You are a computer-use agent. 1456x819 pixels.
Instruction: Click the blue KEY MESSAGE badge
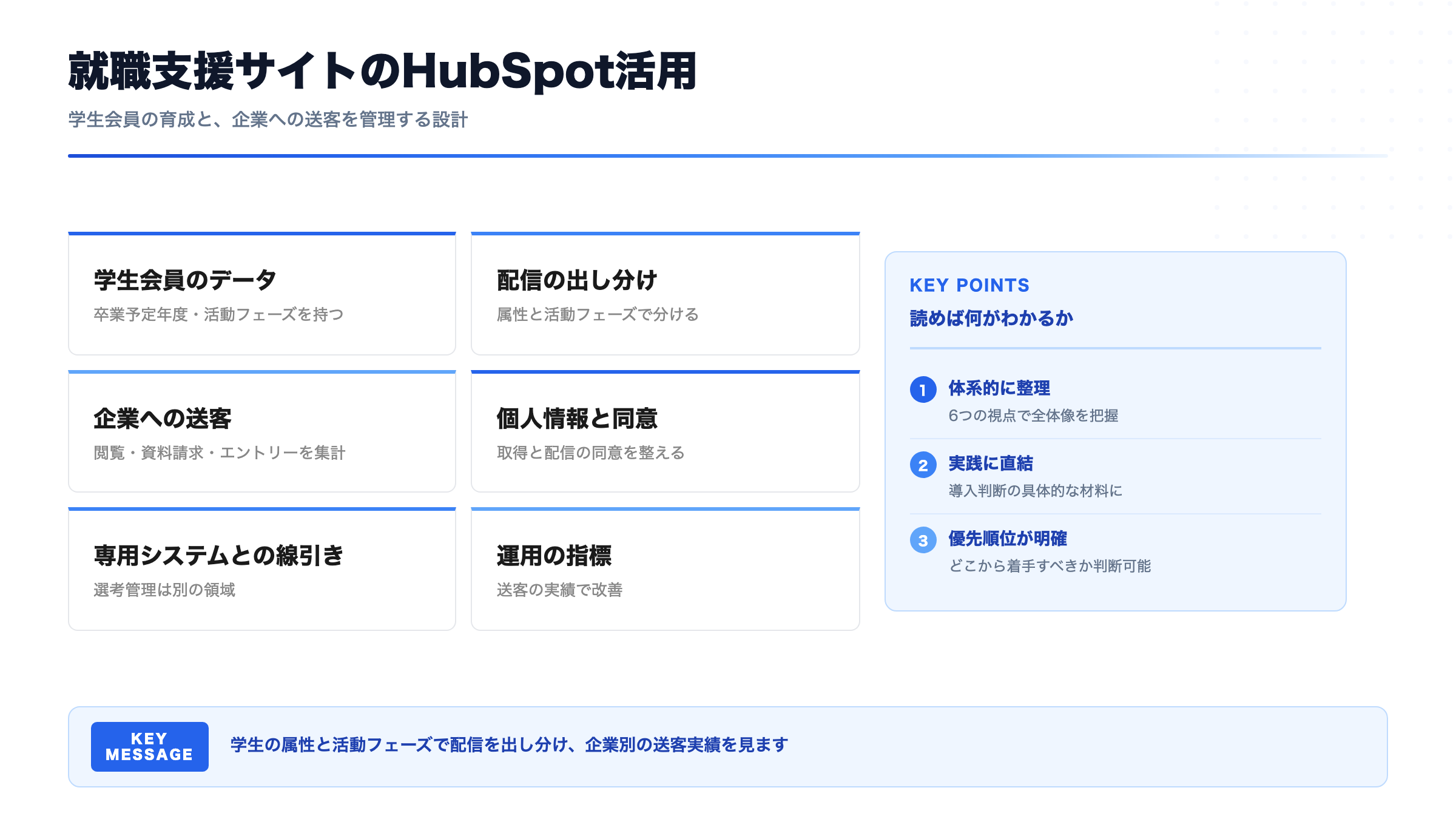[x=150, y=747]
